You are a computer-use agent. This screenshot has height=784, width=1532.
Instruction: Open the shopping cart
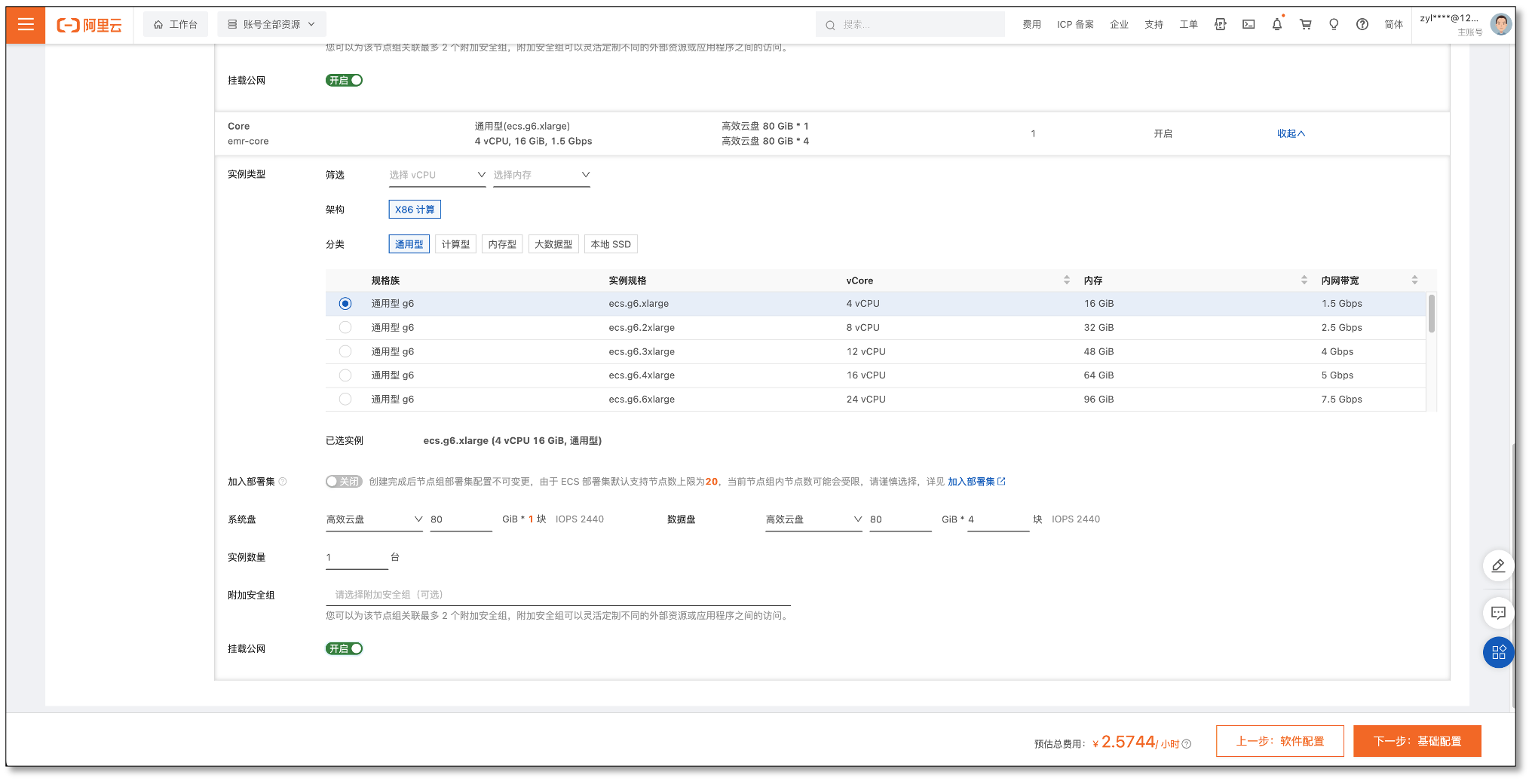point(1306,24)
